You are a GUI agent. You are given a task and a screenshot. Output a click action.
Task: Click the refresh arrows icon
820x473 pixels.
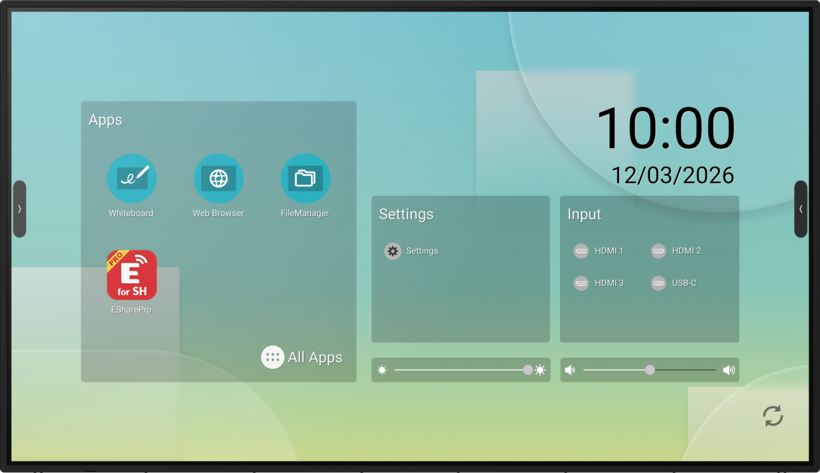[x=772, y=416]
